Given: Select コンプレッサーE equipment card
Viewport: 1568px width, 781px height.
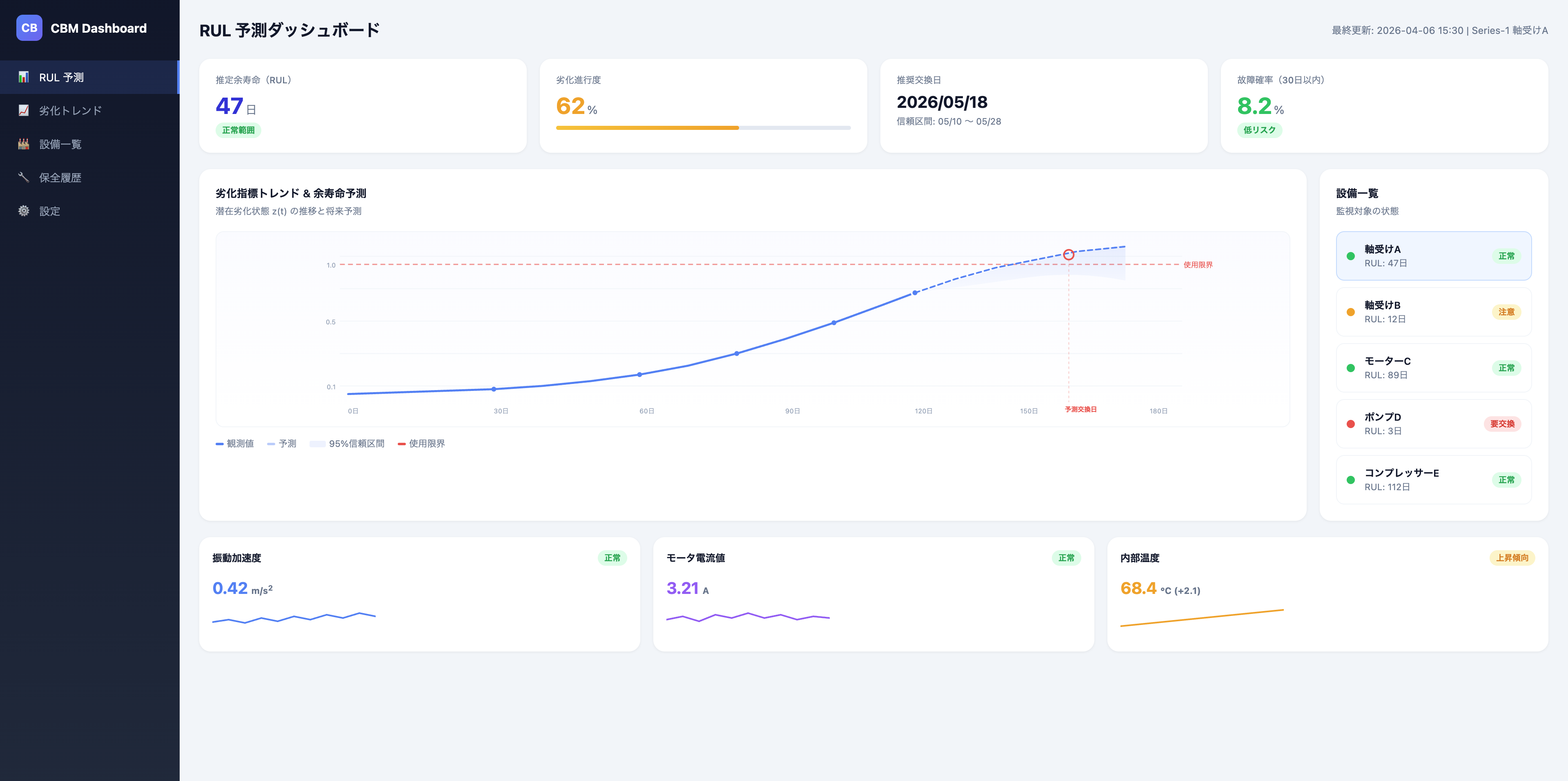Looking at the screenshot, I should click(1433, 480).
